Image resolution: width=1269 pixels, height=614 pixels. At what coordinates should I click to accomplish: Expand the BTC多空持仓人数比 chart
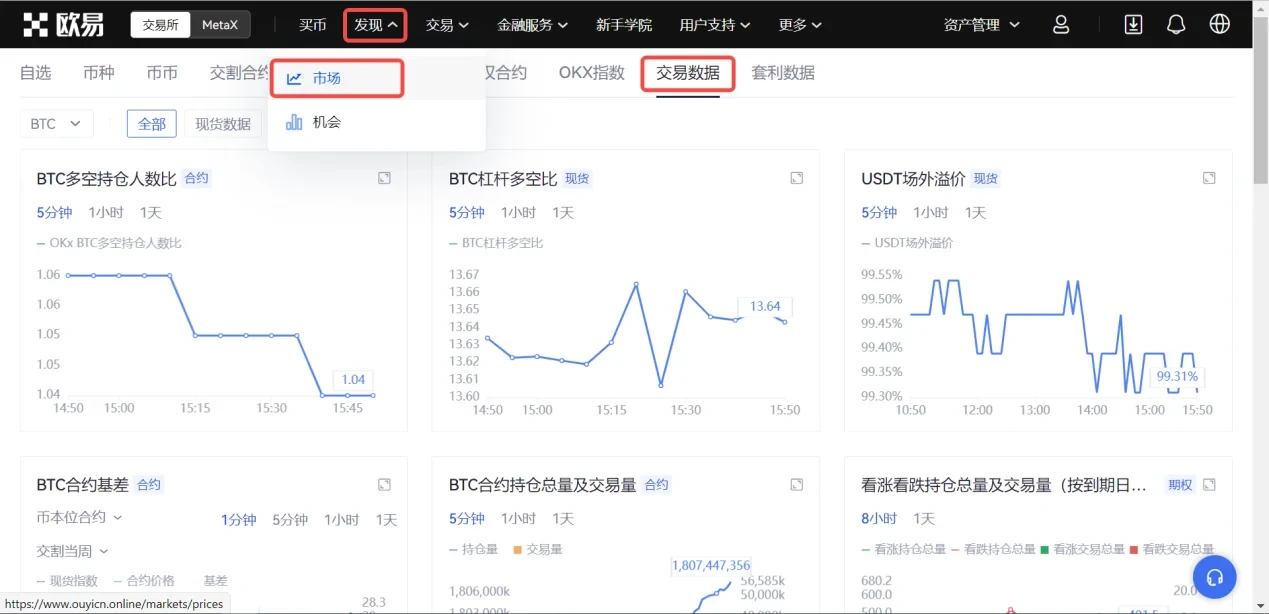coord(384,178)
